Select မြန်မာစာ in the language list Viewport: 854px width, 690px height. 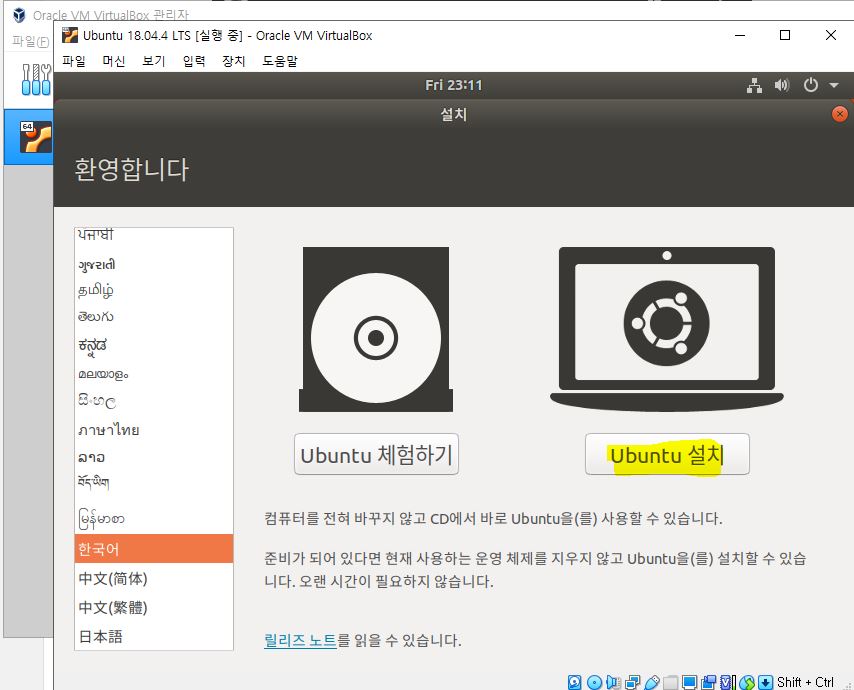[154, 518]
